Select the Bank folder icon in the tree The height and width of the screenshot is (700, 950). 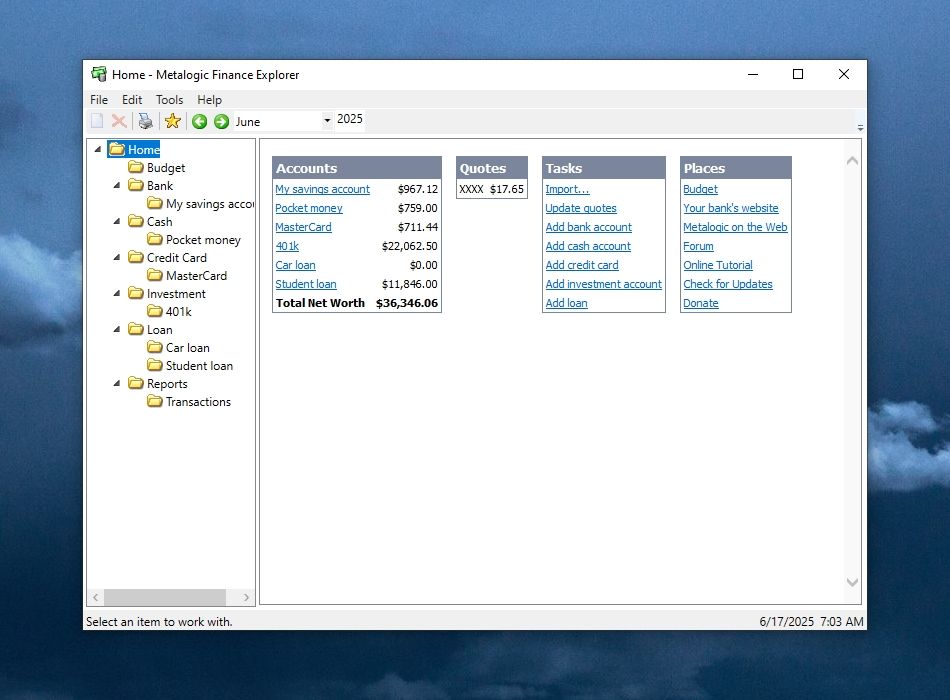pyautogui.click(x=136, y=185)
